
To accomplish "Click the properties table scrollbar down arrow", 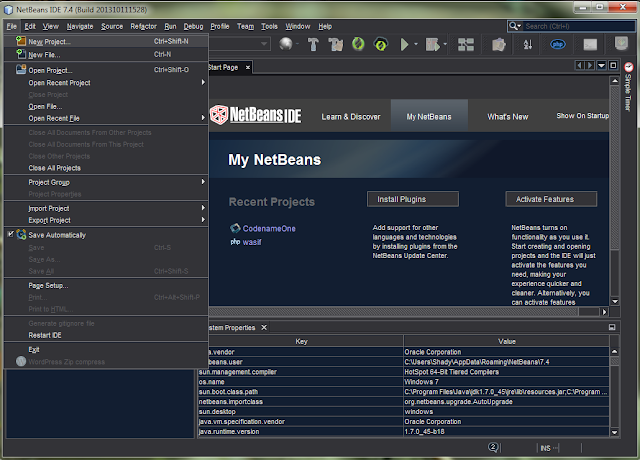I will 615,432.
